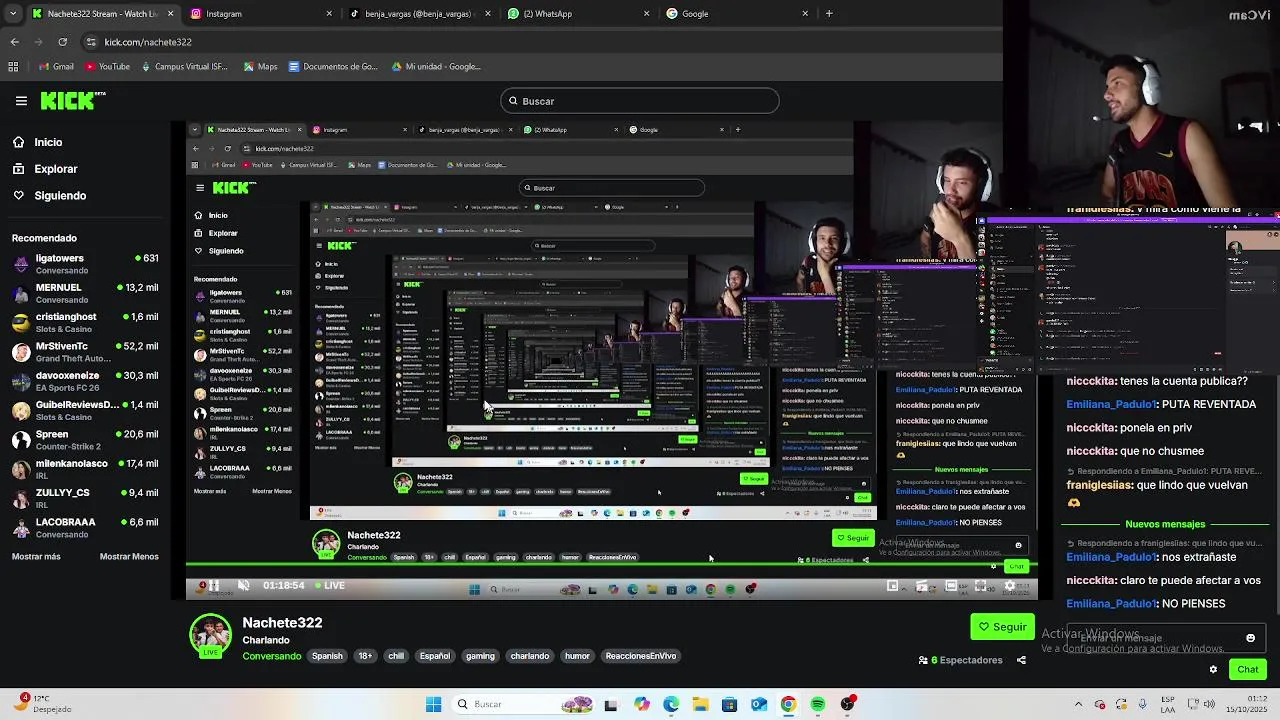The width and height of the screenshot is (1280, 720).
Task: Expand list with Mostrar más
Action: (36, 557)
